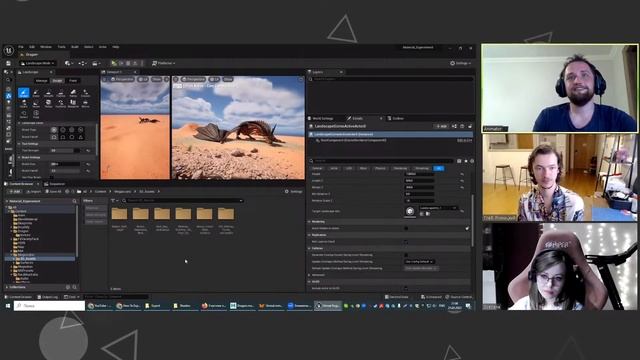Select the Flatten landscape tool

60,93
